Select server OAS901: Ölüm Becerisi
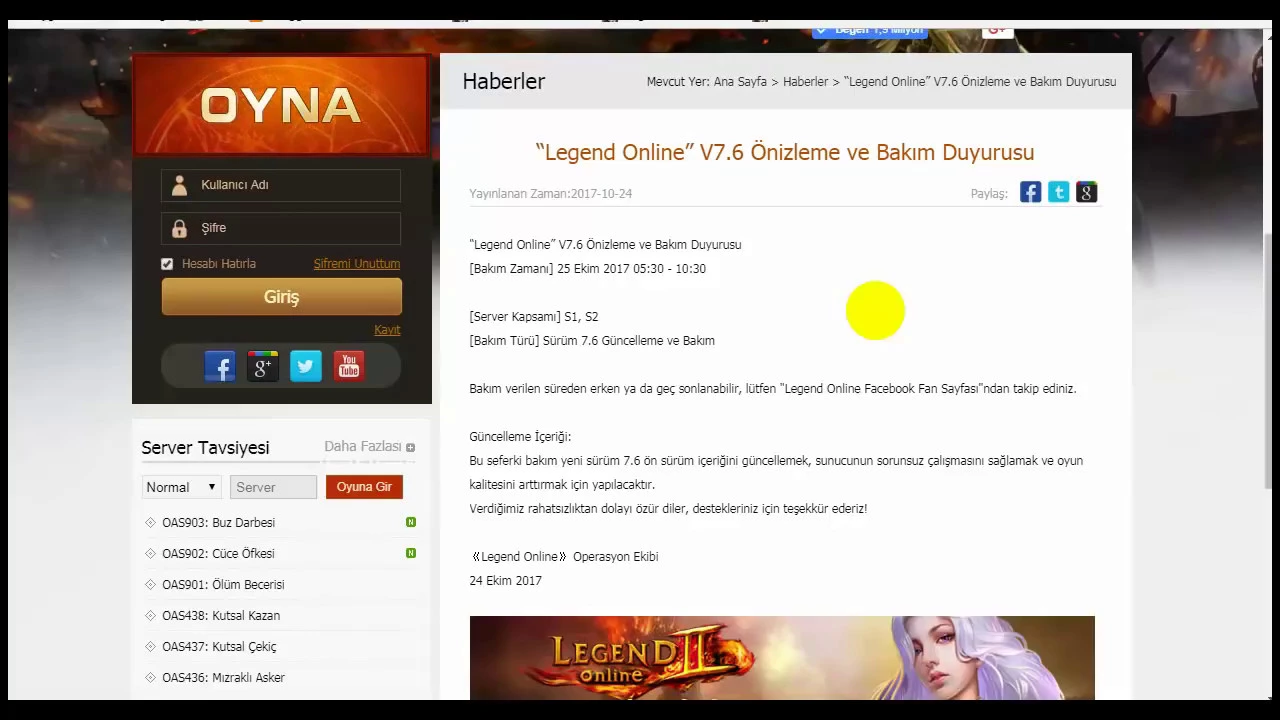This screenshot has height=720, width=1280. (x=223, y=585)
